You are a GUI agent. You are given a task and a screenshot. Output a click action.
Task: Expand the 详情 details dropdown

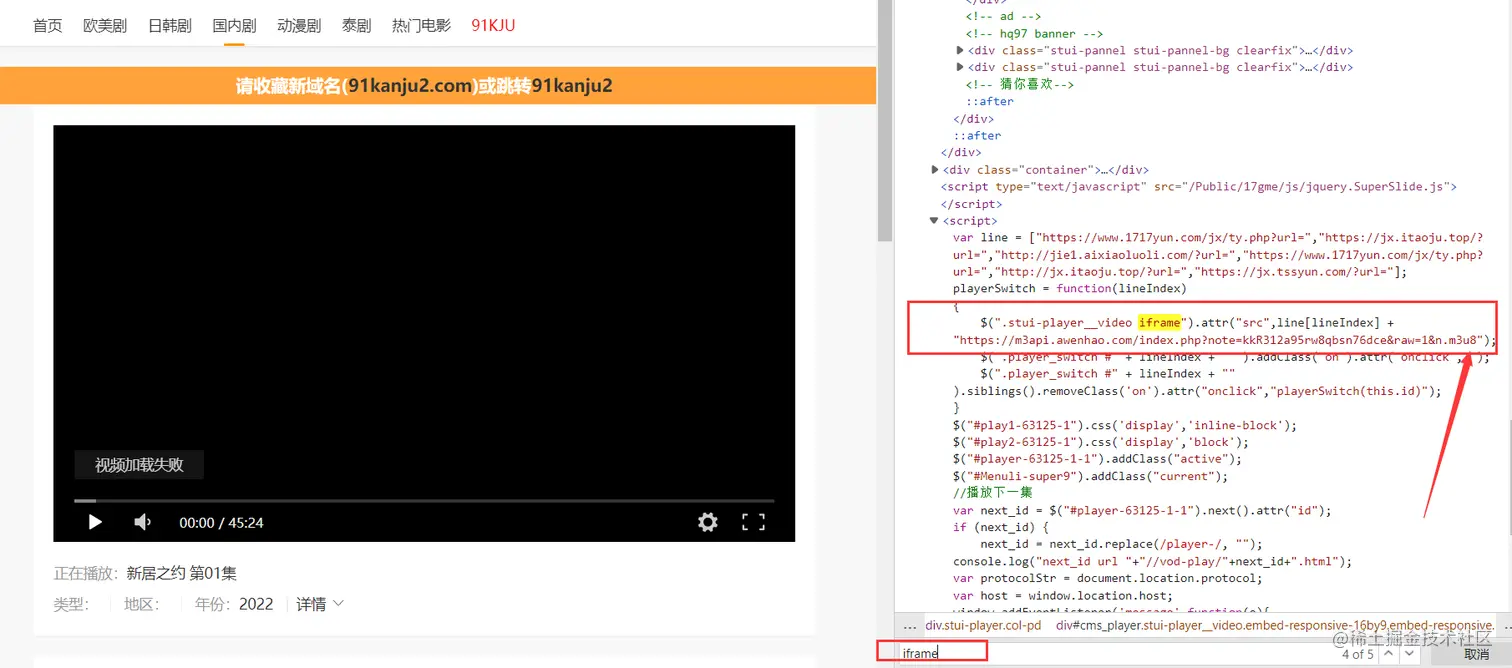tap(320, 604)
